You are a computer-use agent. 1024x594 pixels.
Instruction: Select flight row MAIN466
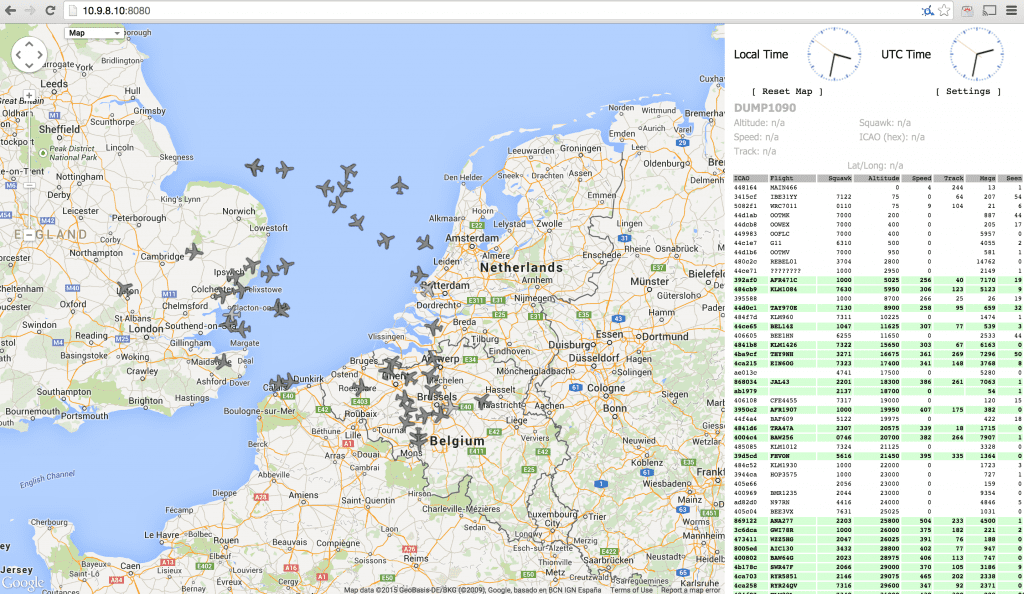(878, 187)
